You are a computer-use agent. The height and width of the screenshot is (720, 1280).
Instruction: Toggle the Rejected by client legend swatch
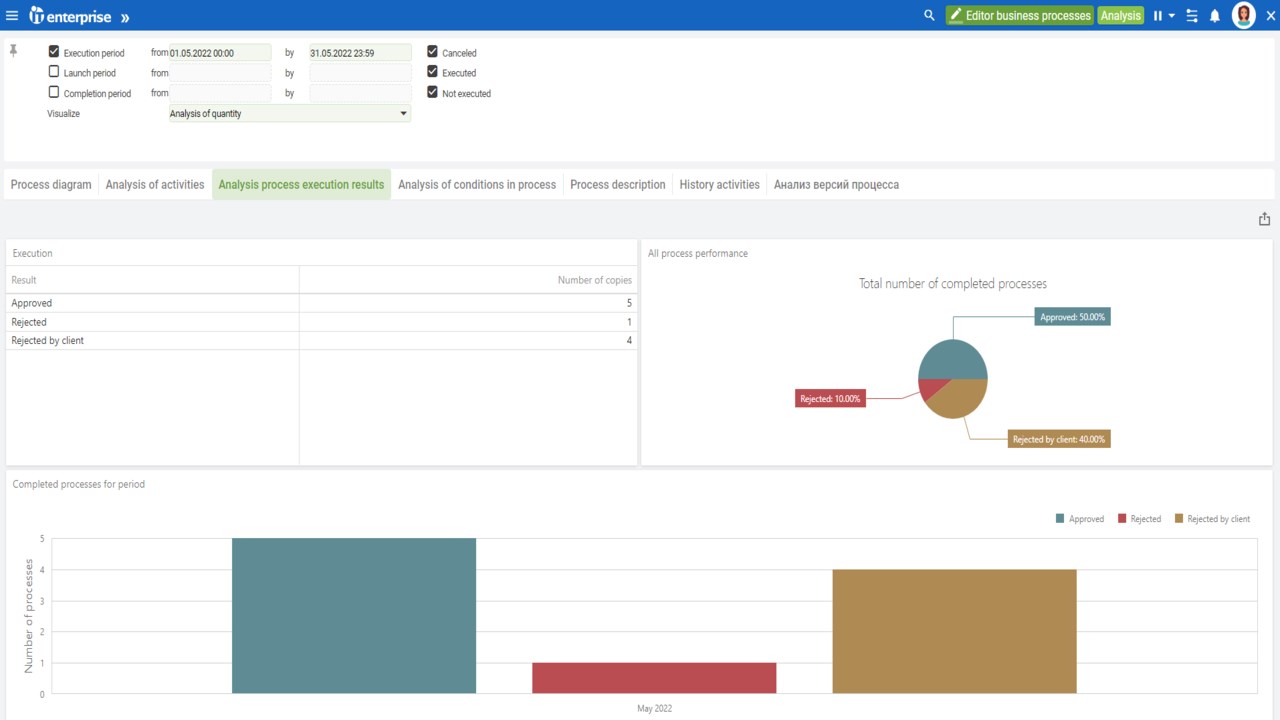1179,519
